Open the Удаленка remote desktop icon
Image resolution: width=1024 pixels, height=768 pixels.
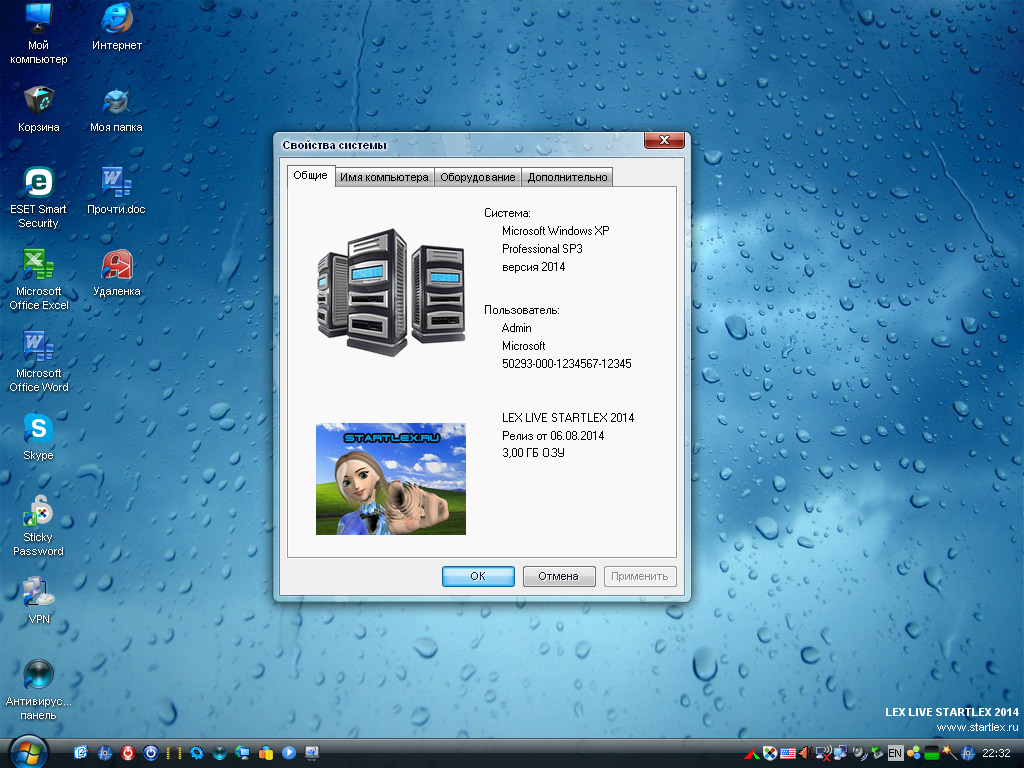click(116, 273)
